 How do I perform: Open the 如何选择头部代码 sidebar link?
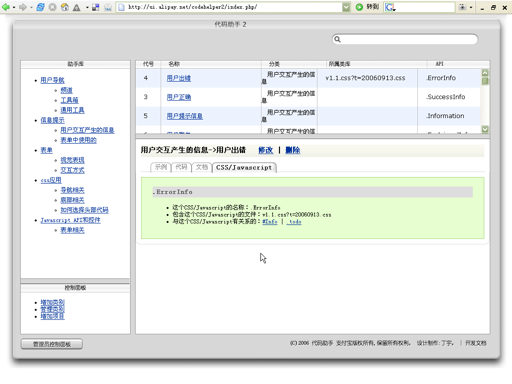[84, 210]
